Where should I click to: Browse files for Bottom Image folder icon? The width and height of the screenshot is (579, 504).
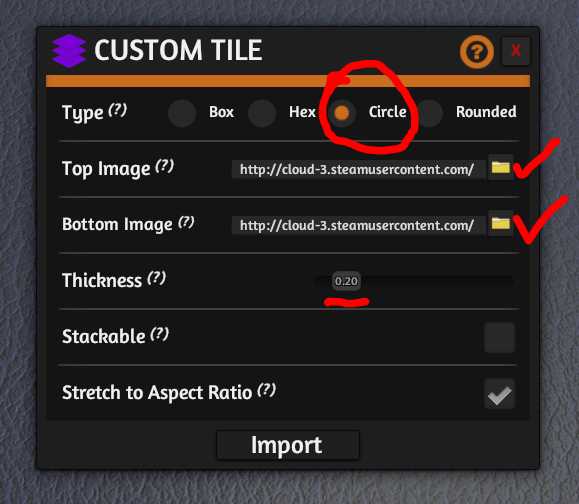tap(501, 223)
